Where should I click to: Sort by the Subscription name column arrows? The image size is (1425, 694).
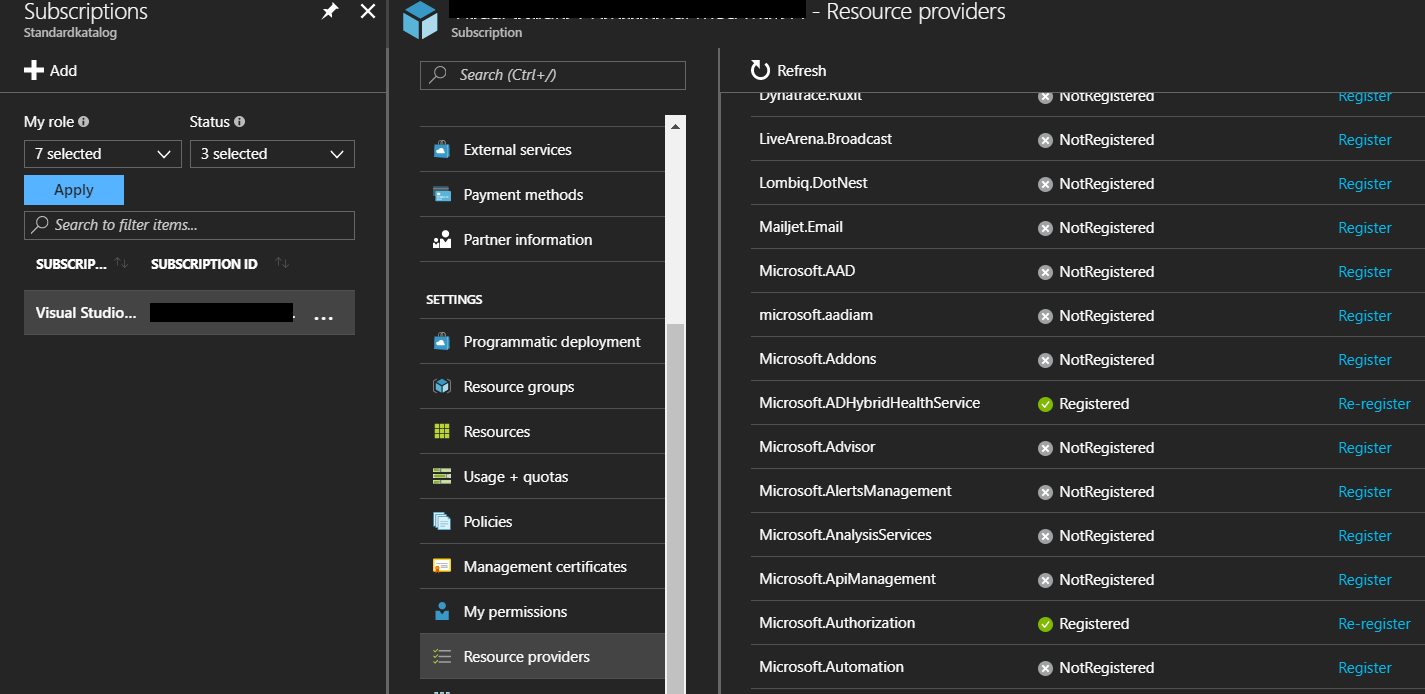[121, 263]
